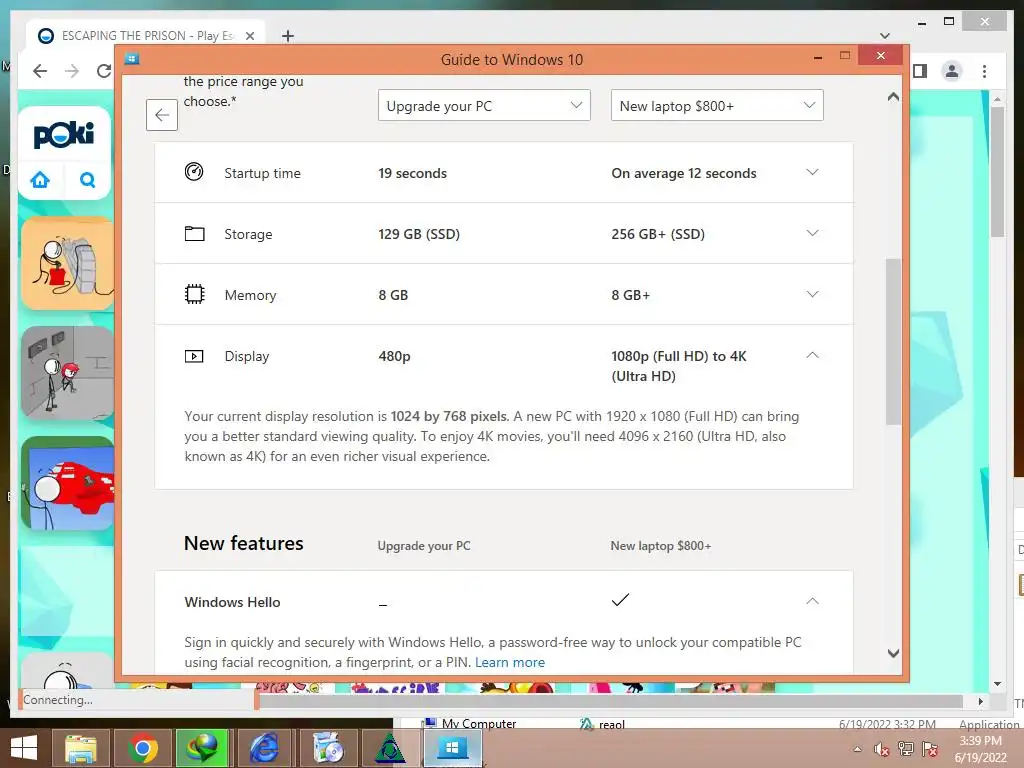Screen dimensions: 1024x768
Task: Minimize the Guide to Windows 10 window
Action: (818, 57)
